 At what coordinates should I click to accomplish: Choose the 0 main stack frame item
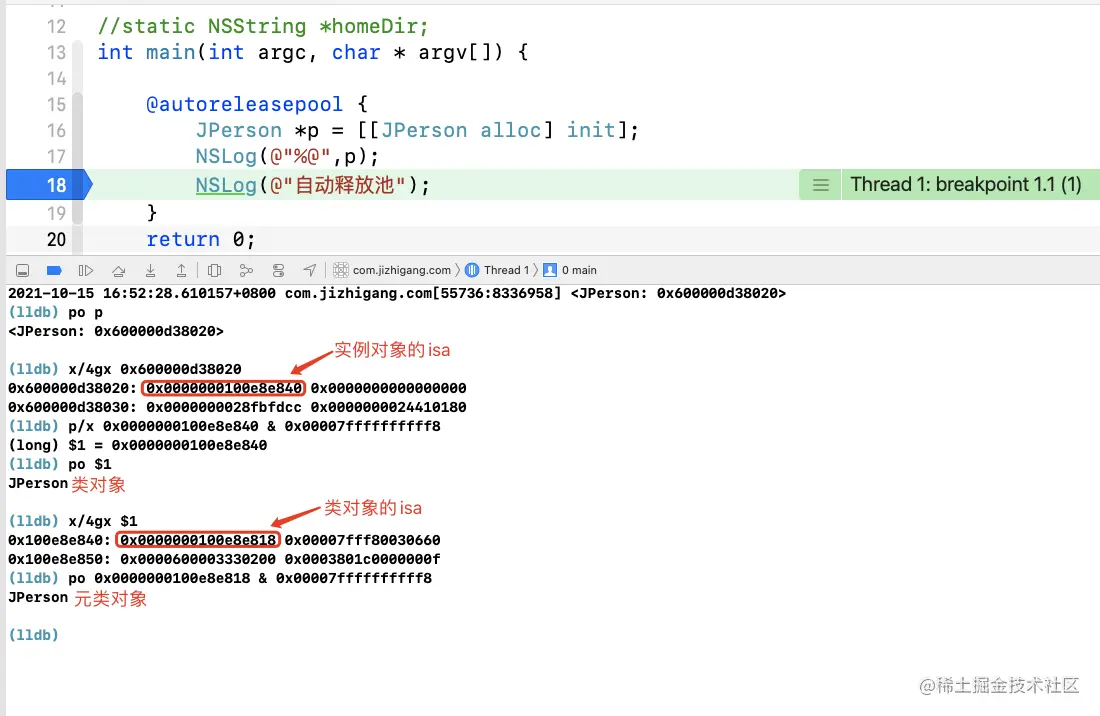point(570,270)
